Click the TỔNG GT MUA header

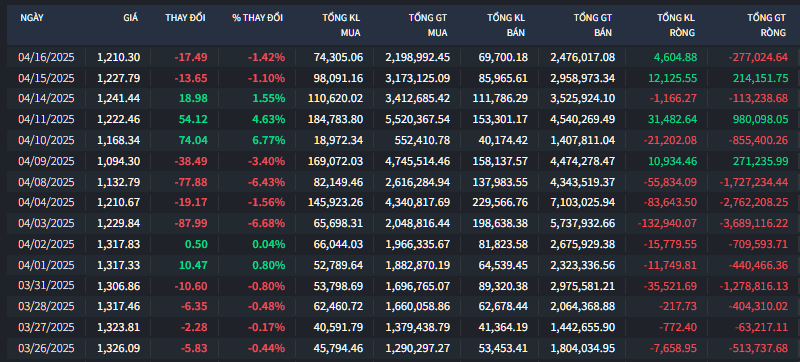point(428,25)
